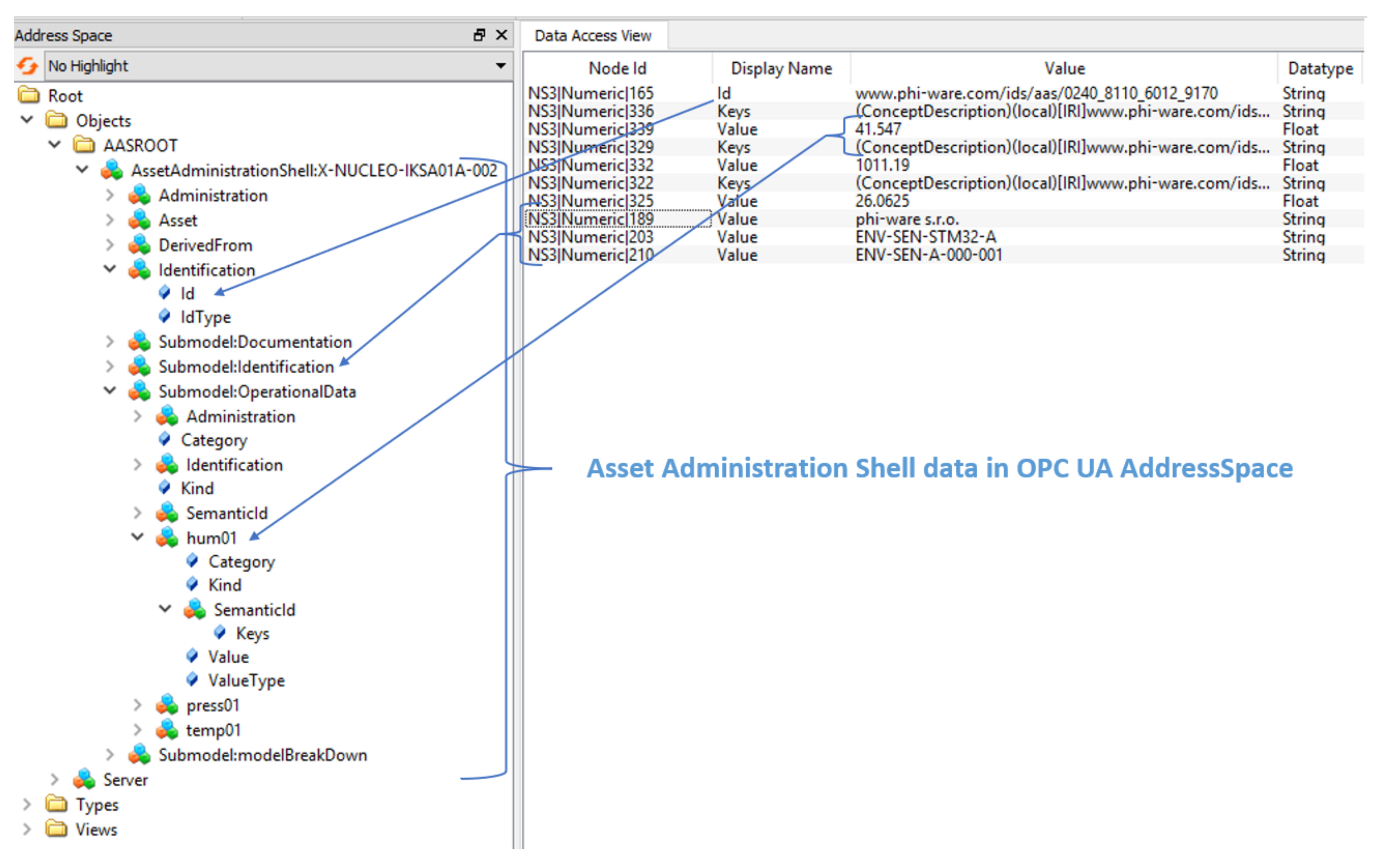Click the AssetAdministrationShell object icon
The image size is (1382, 868).
(x=112, y=170)
